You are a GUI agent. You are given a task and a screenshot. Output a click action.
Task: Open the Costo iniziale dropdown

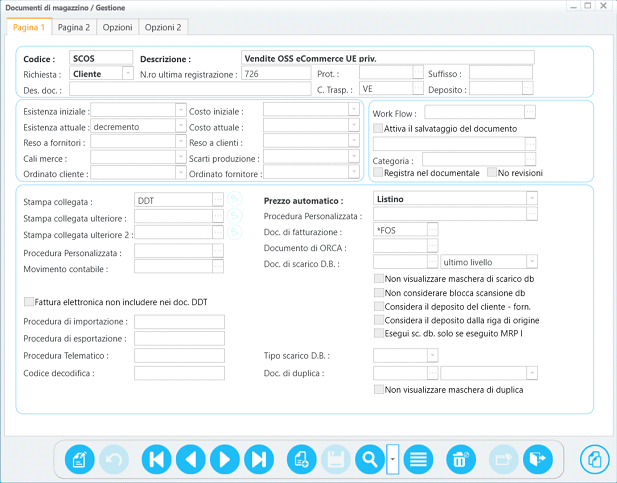click(354, 109)
